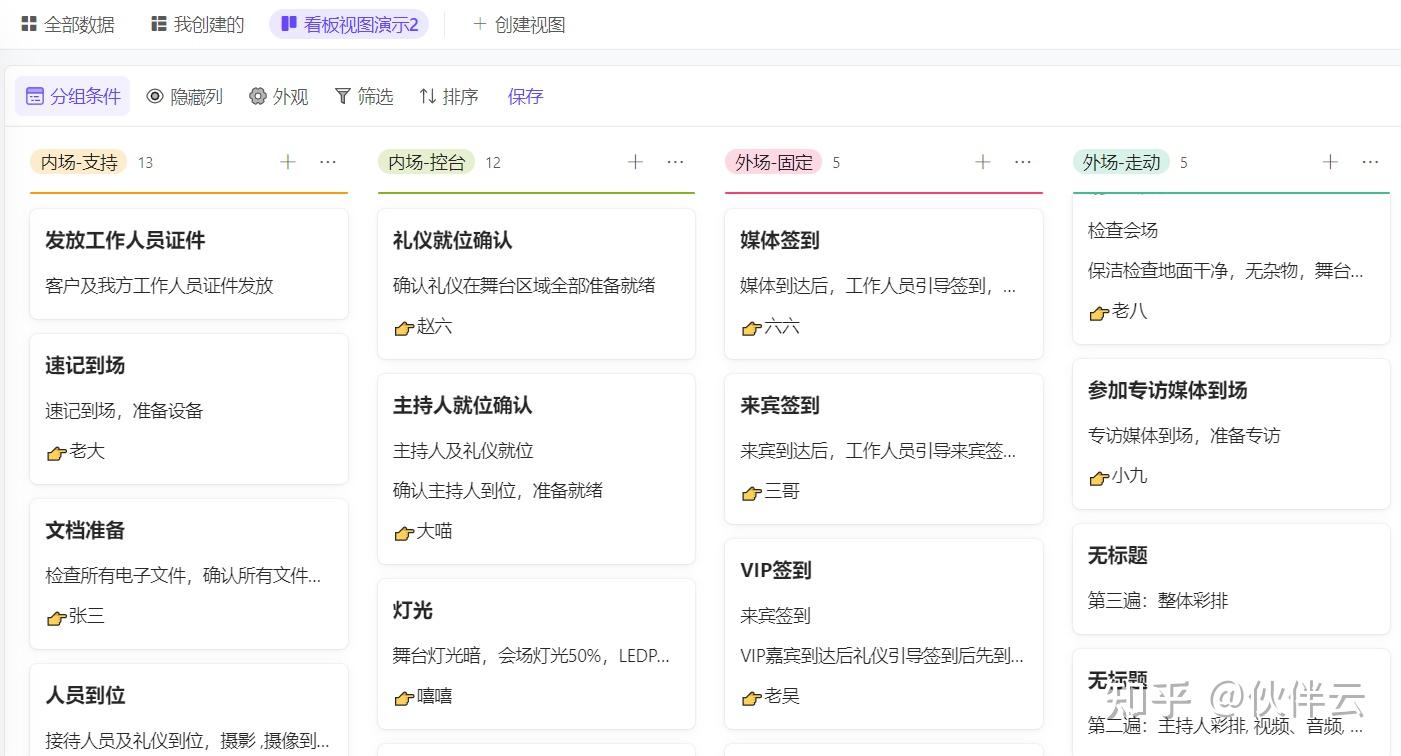Open the 参加专访媒体到场 card
1401x756 pixels.
click(x=1231, y=433)
